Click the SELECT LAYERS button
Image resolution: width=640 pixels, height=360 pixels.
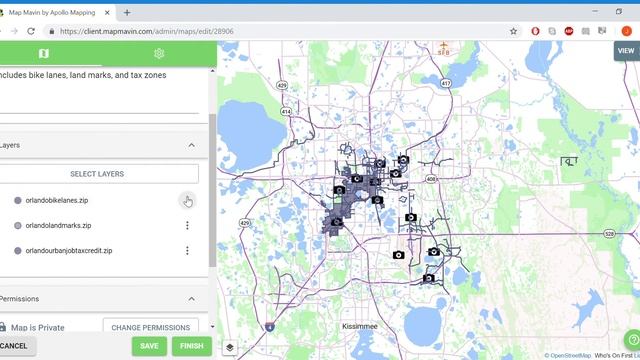(97, 174)
